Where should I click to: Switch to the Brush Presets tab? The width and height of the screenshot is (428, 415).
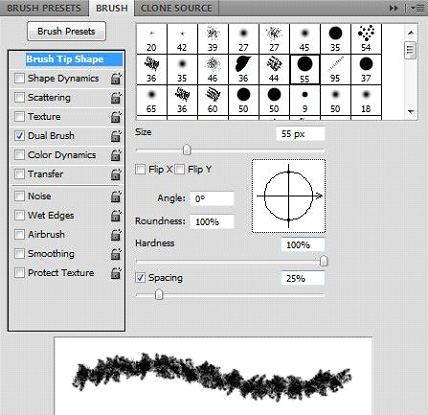[x=44, y=8]
